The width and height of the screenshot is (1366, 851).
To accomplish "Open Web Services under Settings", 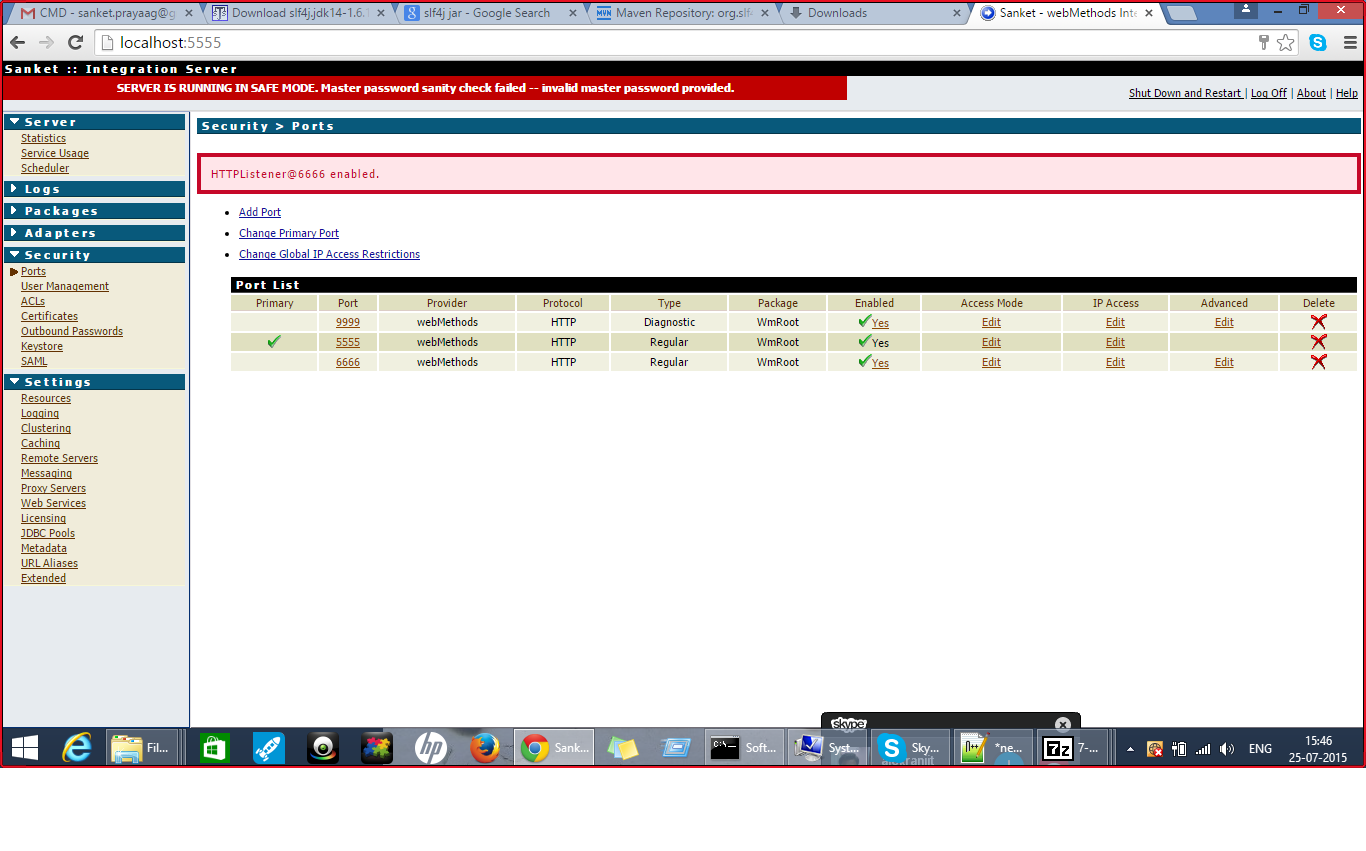I will pos(53,503).
